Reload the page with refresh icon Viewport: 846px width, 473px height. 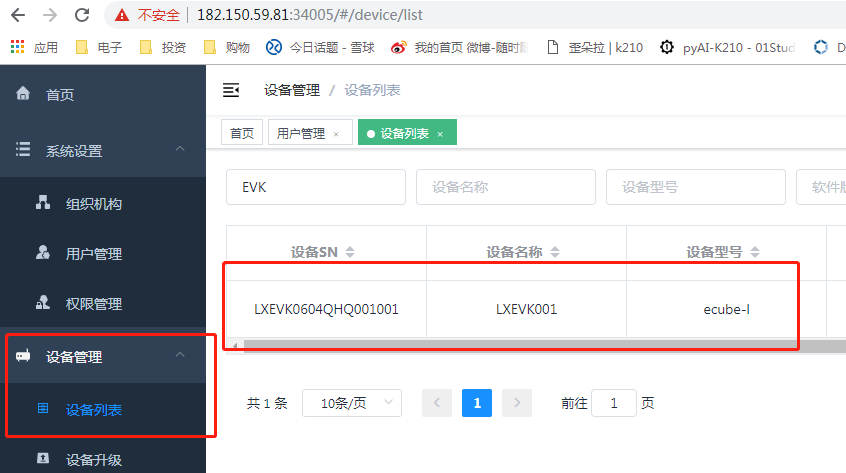click(81, 15)
